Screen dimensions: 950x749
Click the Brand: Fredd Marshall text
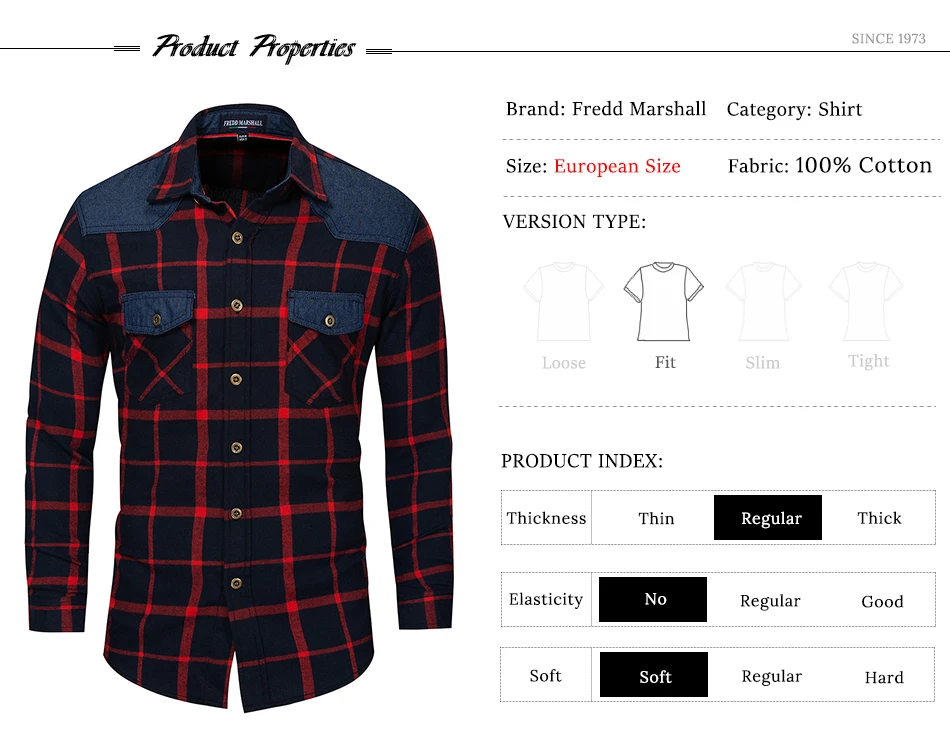606,109
